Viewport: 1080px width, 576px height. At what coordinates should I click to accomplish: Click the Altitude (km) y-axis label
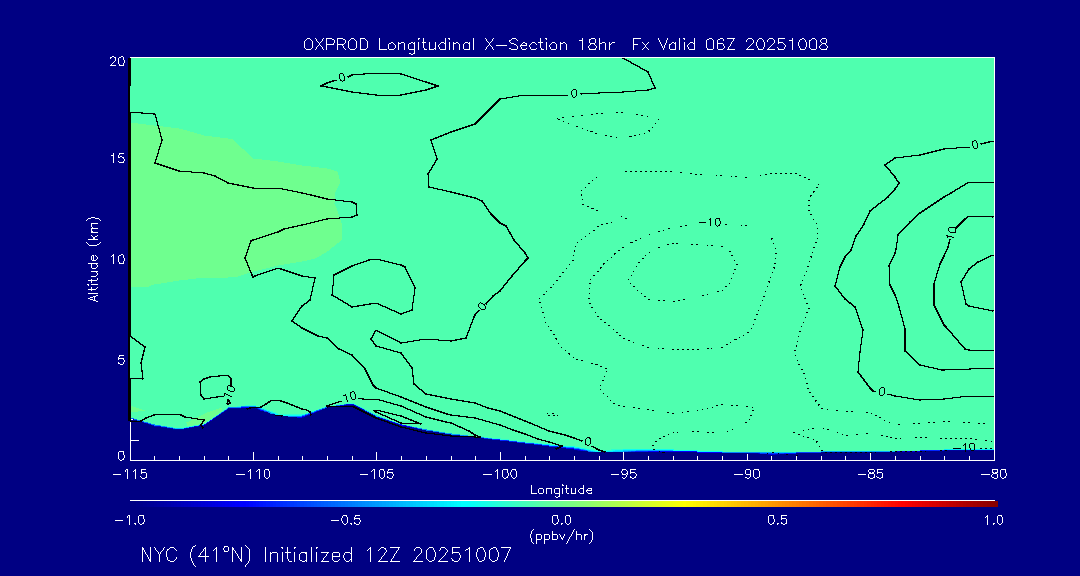pyautogui.click(x=93, y=258)
